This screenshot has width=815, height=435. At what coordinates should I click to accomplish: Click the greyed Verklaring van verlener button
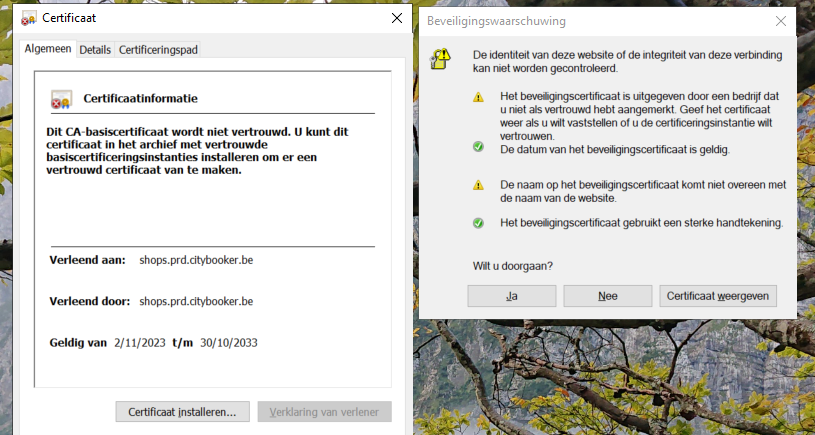click(324, 411)
